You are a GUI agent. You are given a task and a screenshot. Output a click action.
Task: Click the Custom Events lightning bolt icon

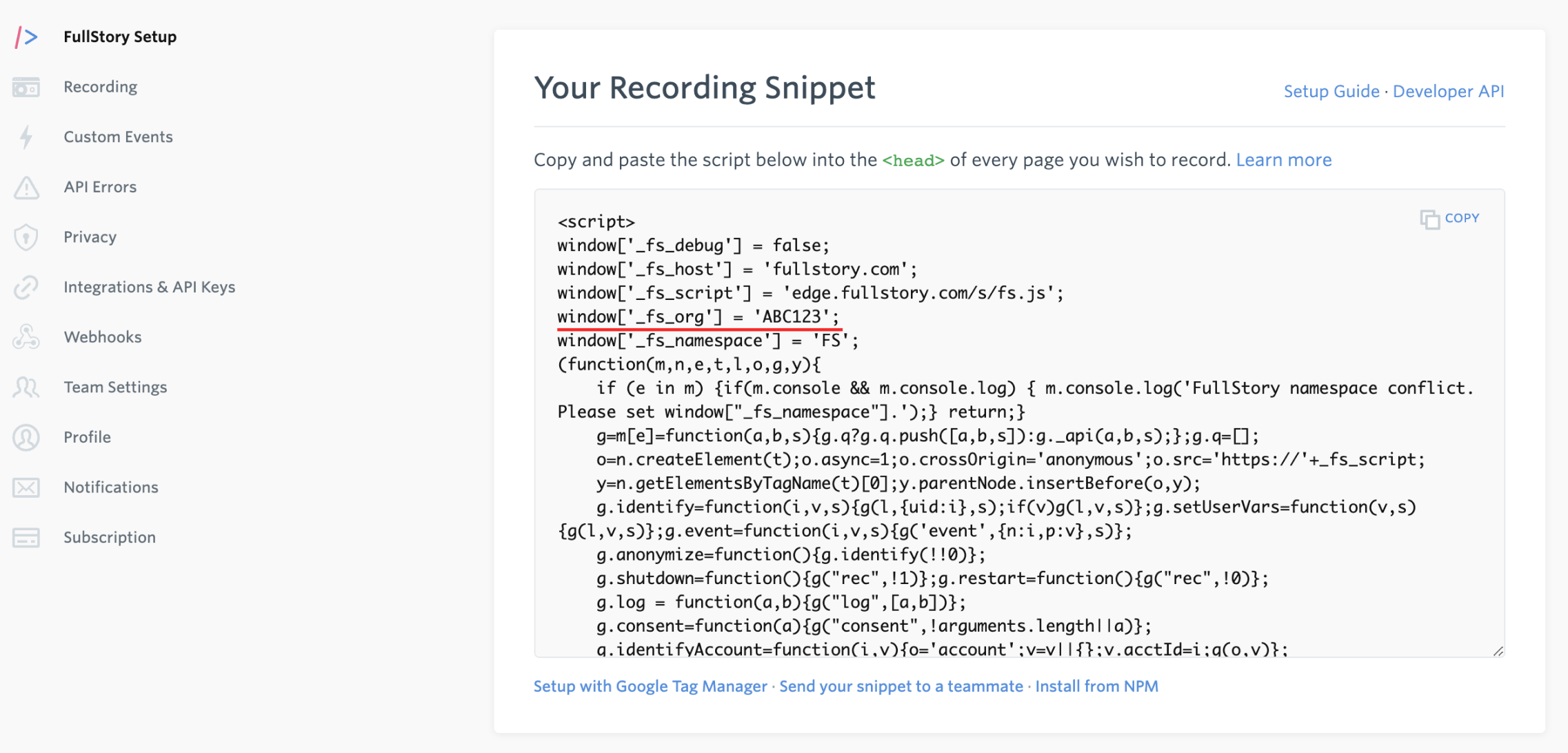26,137
